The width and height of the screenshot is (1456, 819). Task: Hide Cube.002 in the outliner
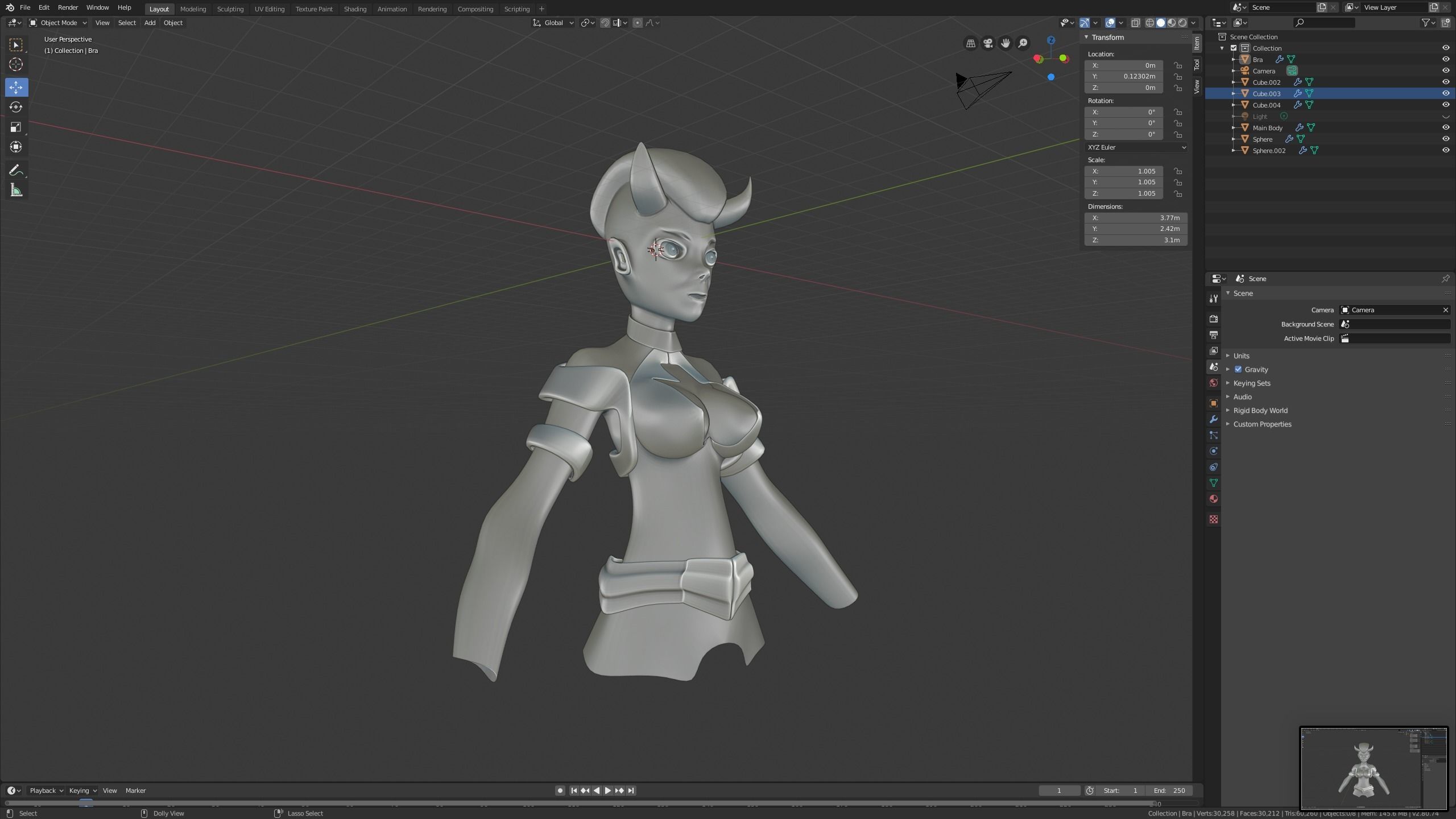1446,82
